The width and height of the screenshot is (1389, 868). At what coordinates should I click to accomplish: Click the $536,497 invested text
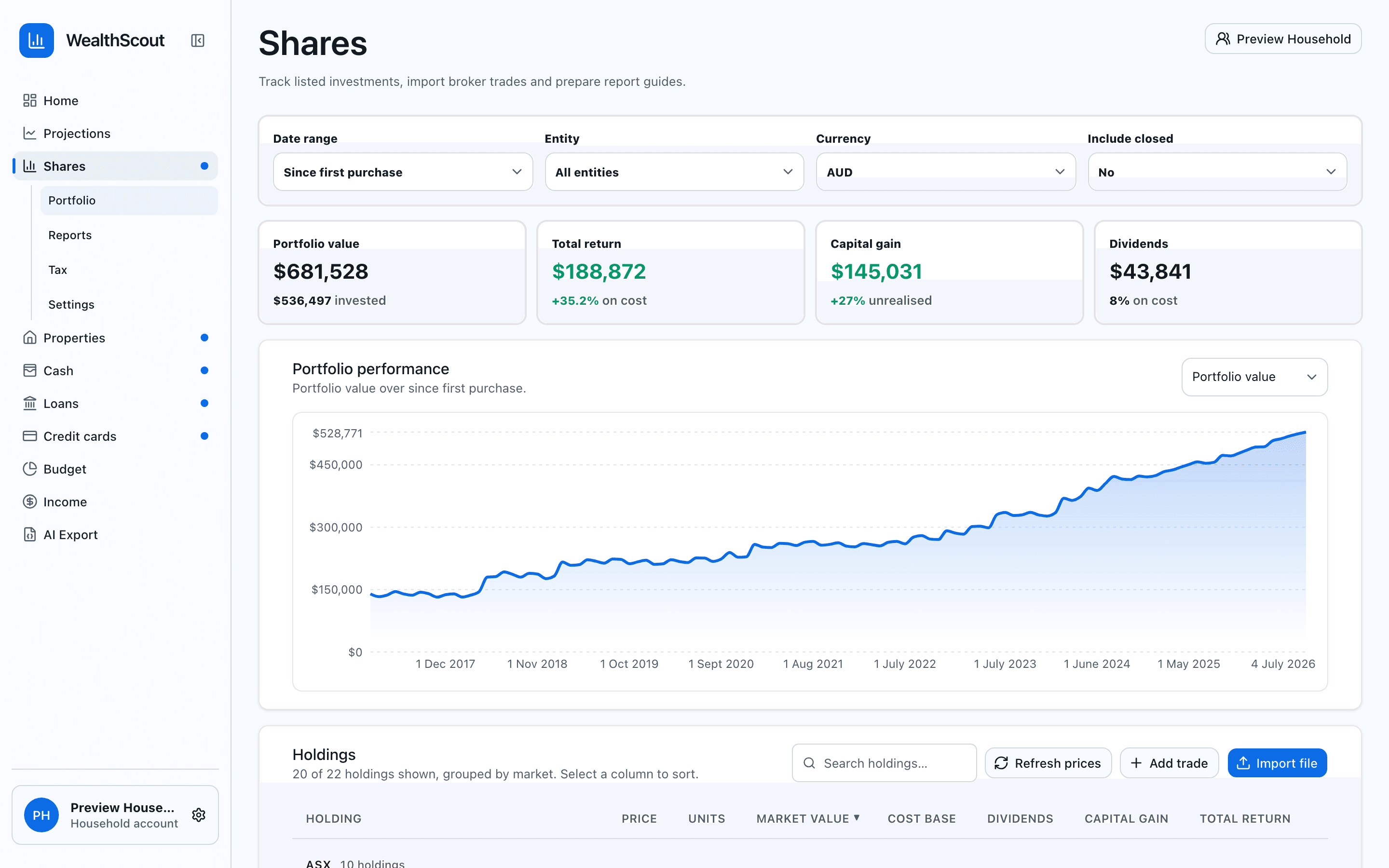click(329, 300)
